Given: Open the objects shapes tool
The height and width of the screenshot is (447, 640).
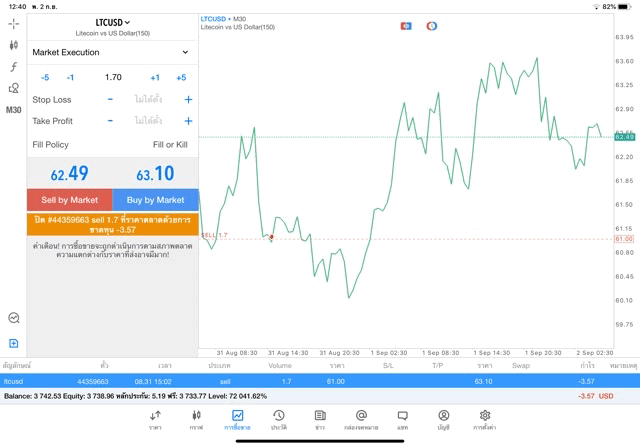Looking at the screenshot, I should 13,88.
